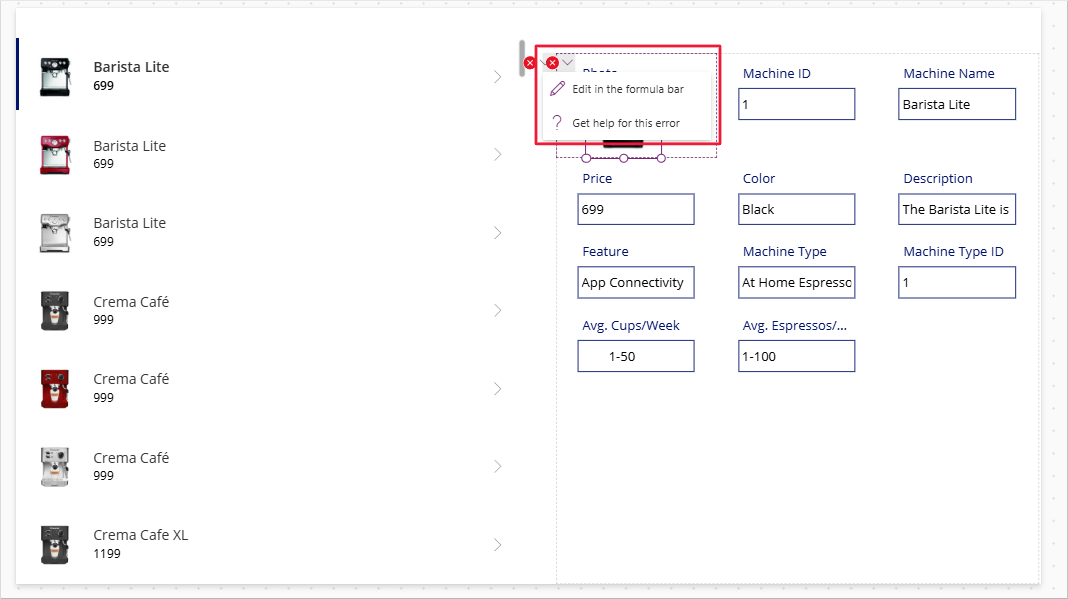Click the red error icon on the gallery's left edge
Screen dimensions: 1068x599
(530, 62)
